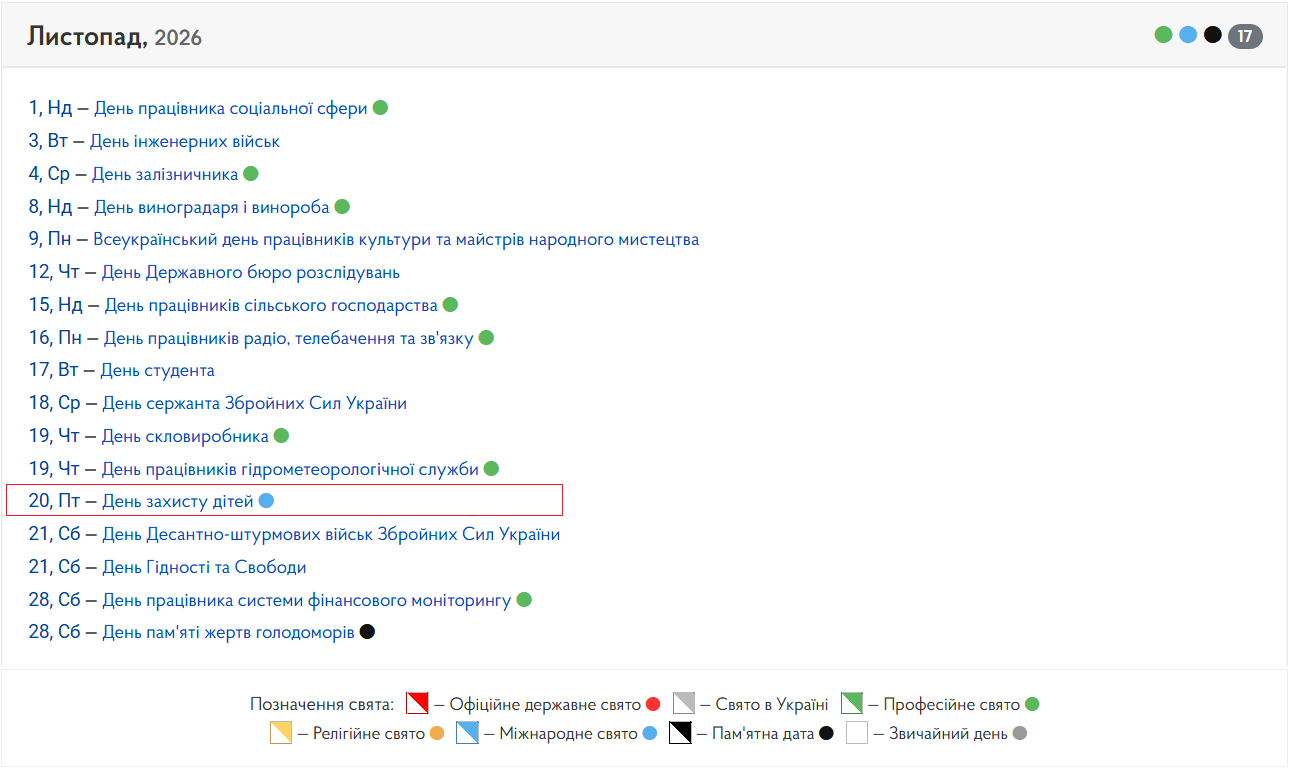Click blue dot in Листопад header
This screenshot has width=1290, height=768.
pos(1188,35)
